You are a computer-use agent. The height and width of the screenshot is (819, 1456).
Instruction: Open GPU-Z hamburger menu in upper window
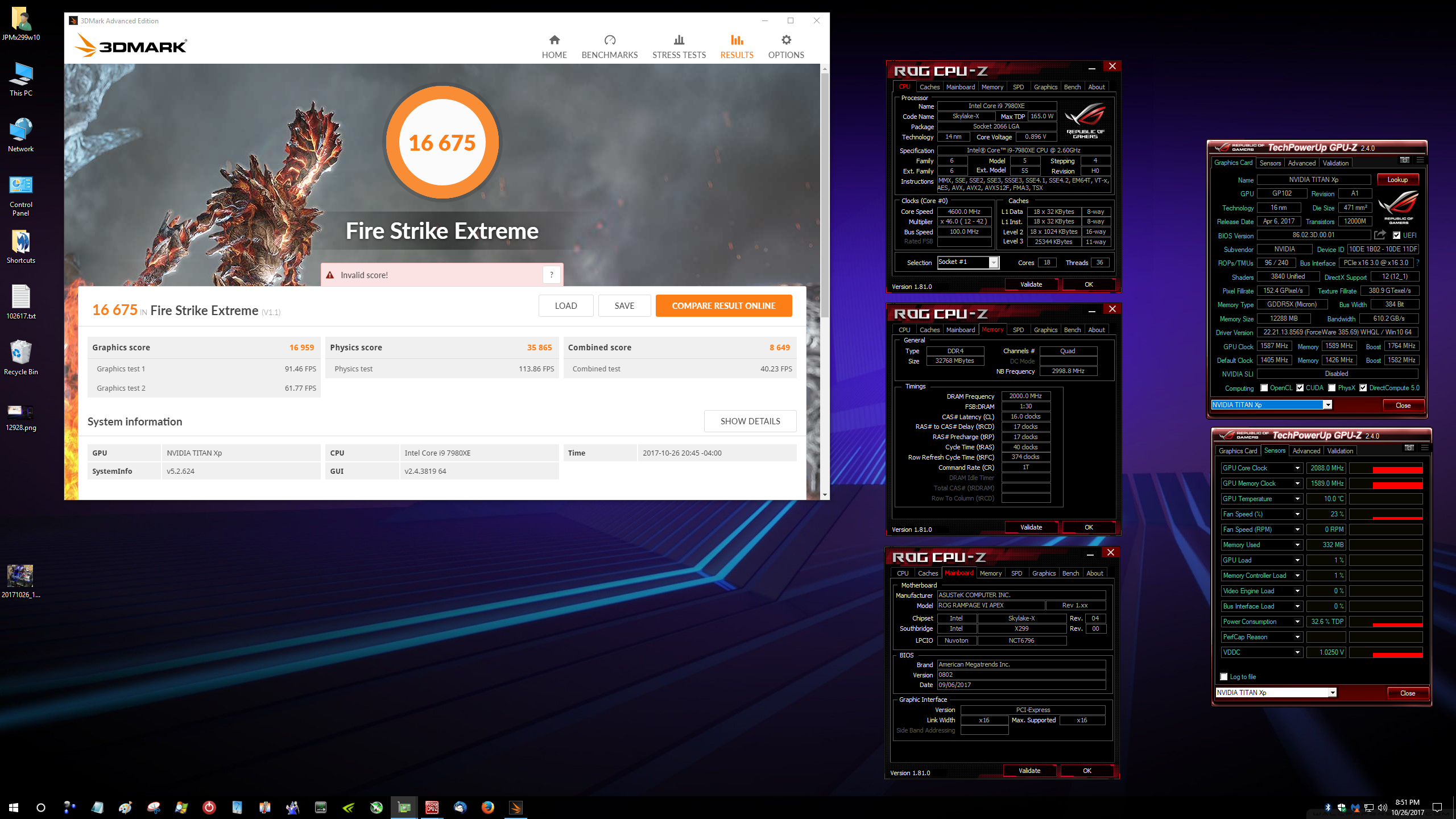[x=1420, y=160]
